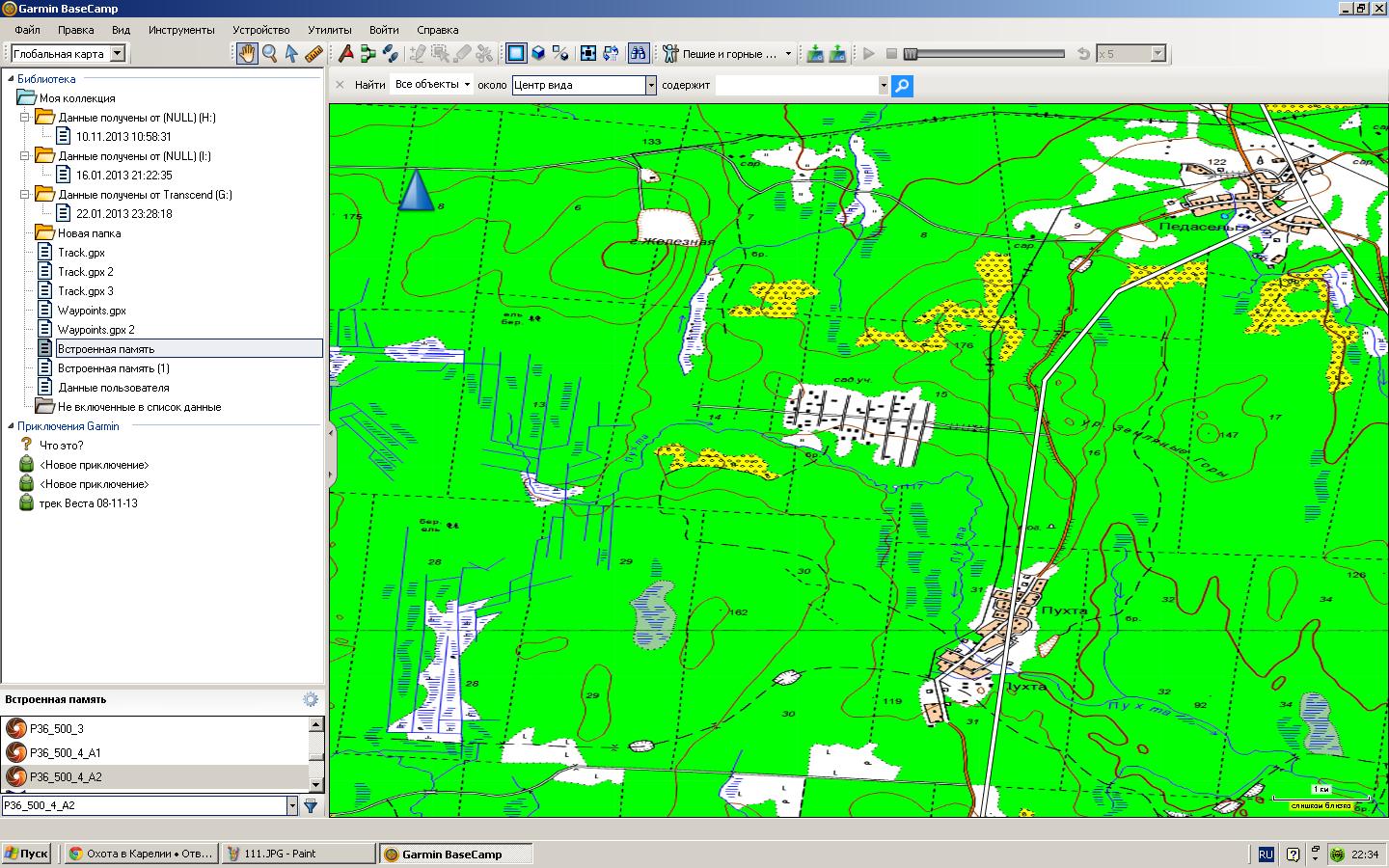This screenshot has height=868, width=1389.
Task: Click the playback position slider handle
Action: tap(910, 54)
